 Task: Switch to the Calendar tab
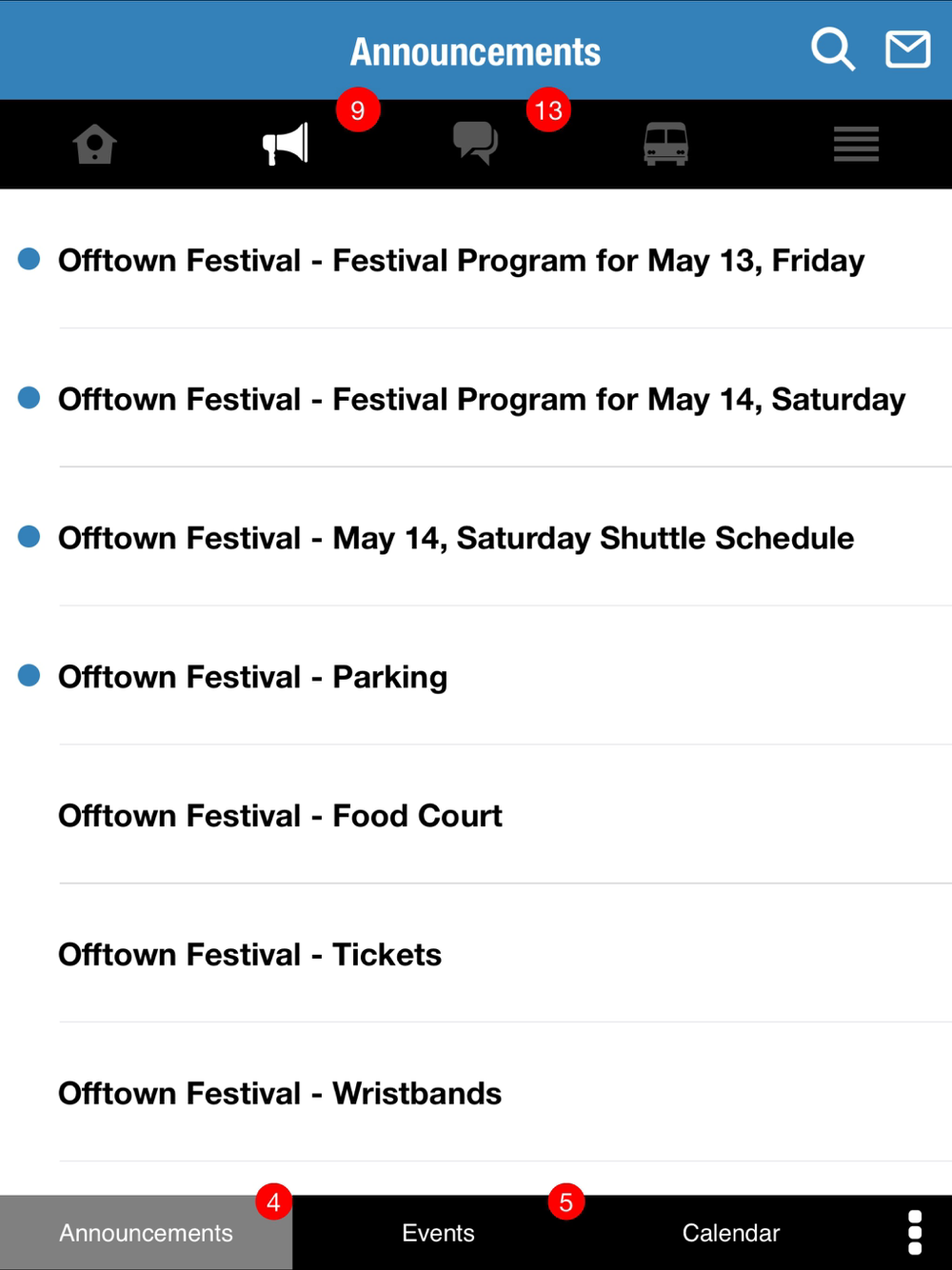[730, 1233]
